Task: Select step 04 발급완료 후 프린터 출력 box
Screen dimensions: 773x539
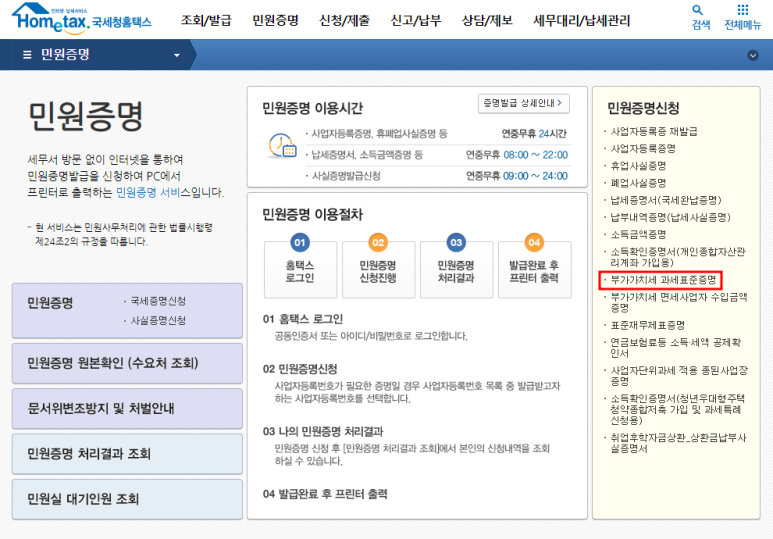Action: tap(534, 263)
